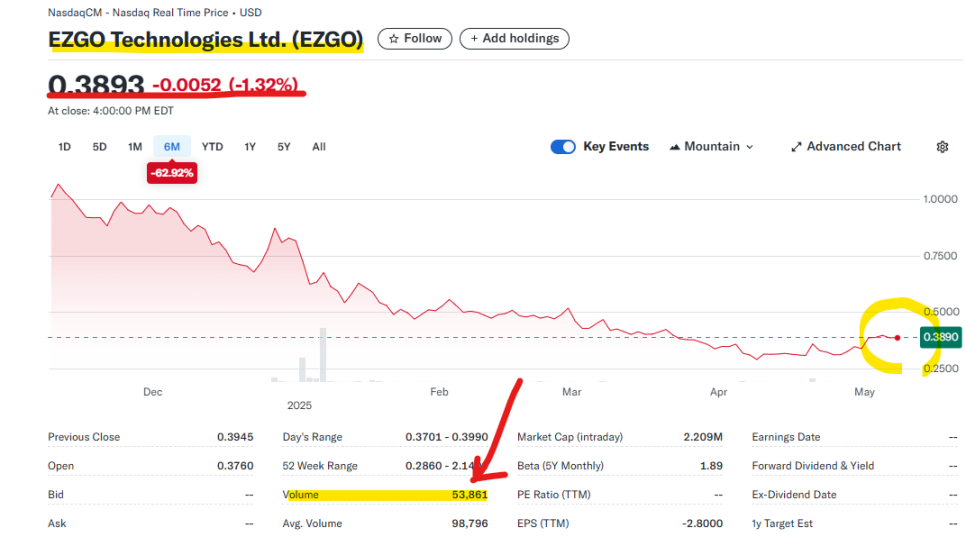This screenshot has width=966, height=537.
Task: Open the Advanced Chart link
Action: point(846,147)
